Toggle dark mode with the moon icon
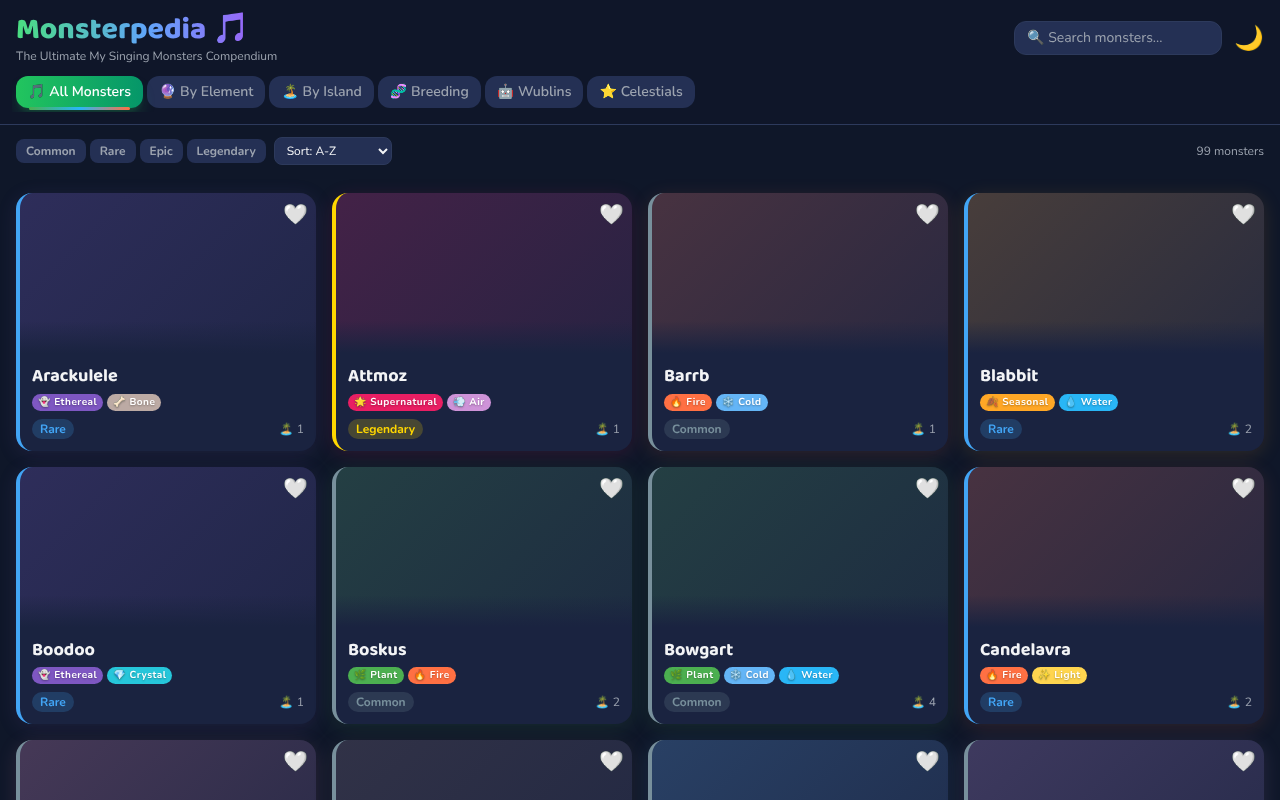Viewport: 1280px width, 800px height. coord(1248,38)
